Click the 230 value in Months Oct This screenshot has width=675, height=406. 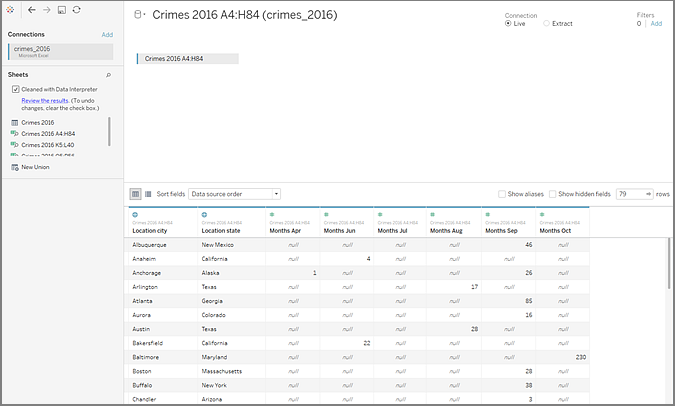[581, 357]
